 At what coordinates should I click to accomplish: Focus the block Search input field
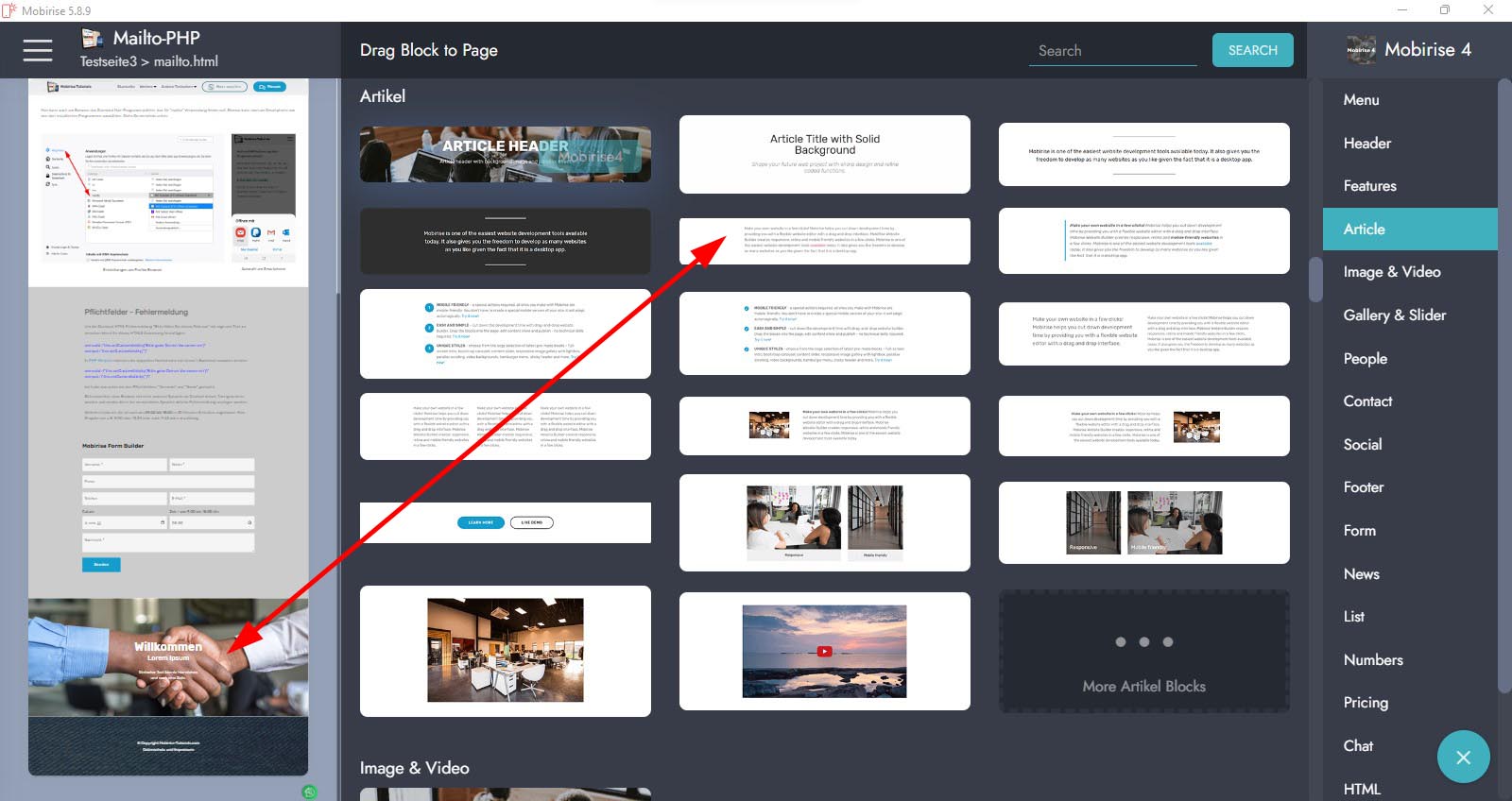[x=1112, y=51]
